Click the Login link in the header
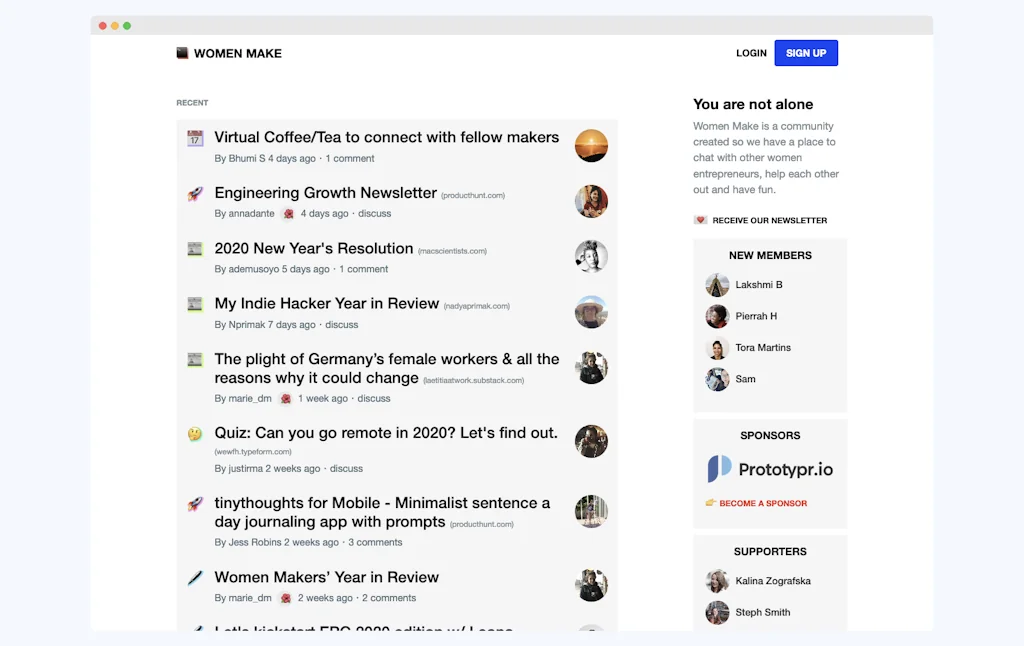Screen dimensions: 1024x646 tap(751, 53)
